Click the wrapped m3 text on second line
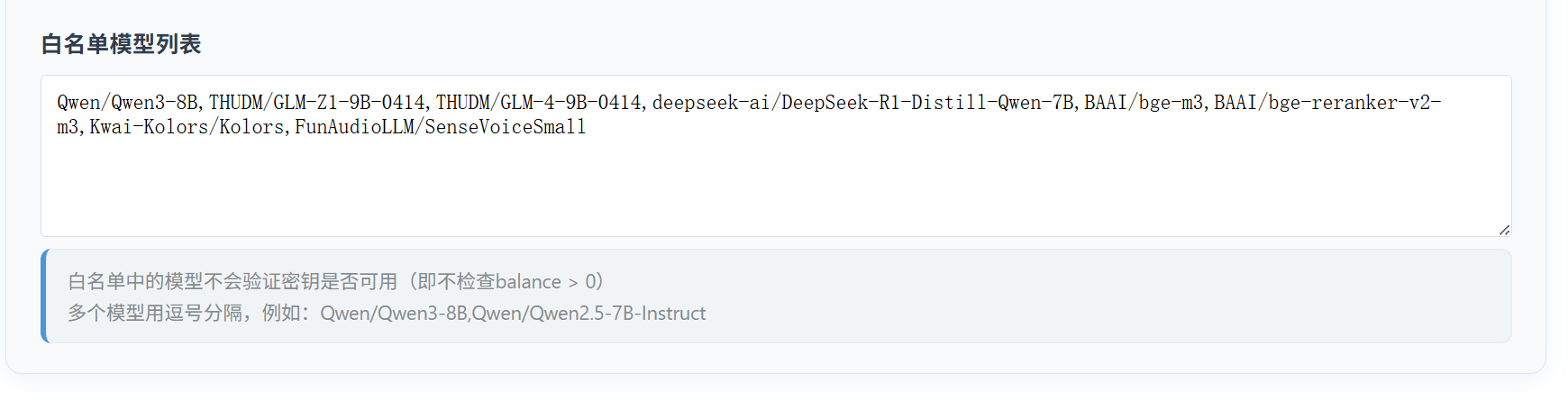 pyautogui.click(x=68, y=127)
